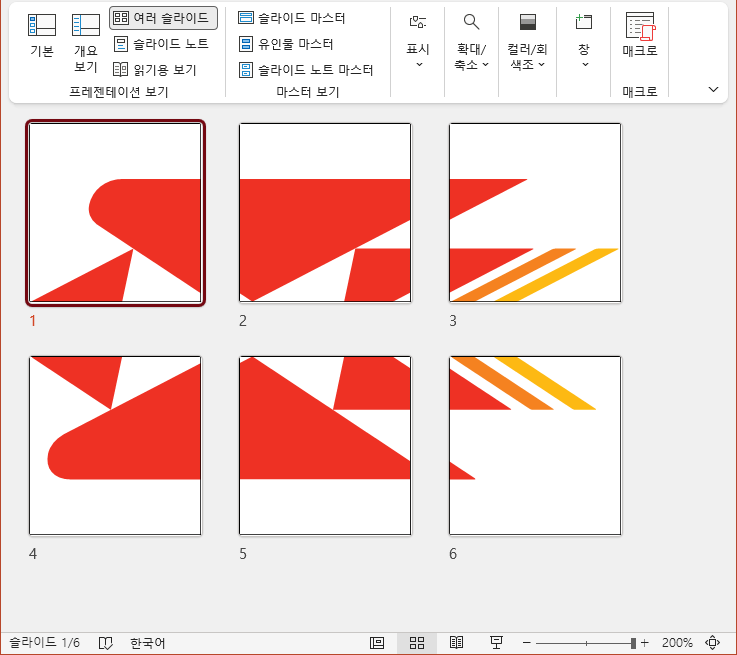Screen dimensions: 737x655
Task: Fit slide to current window icon
Action: point(713,643)
